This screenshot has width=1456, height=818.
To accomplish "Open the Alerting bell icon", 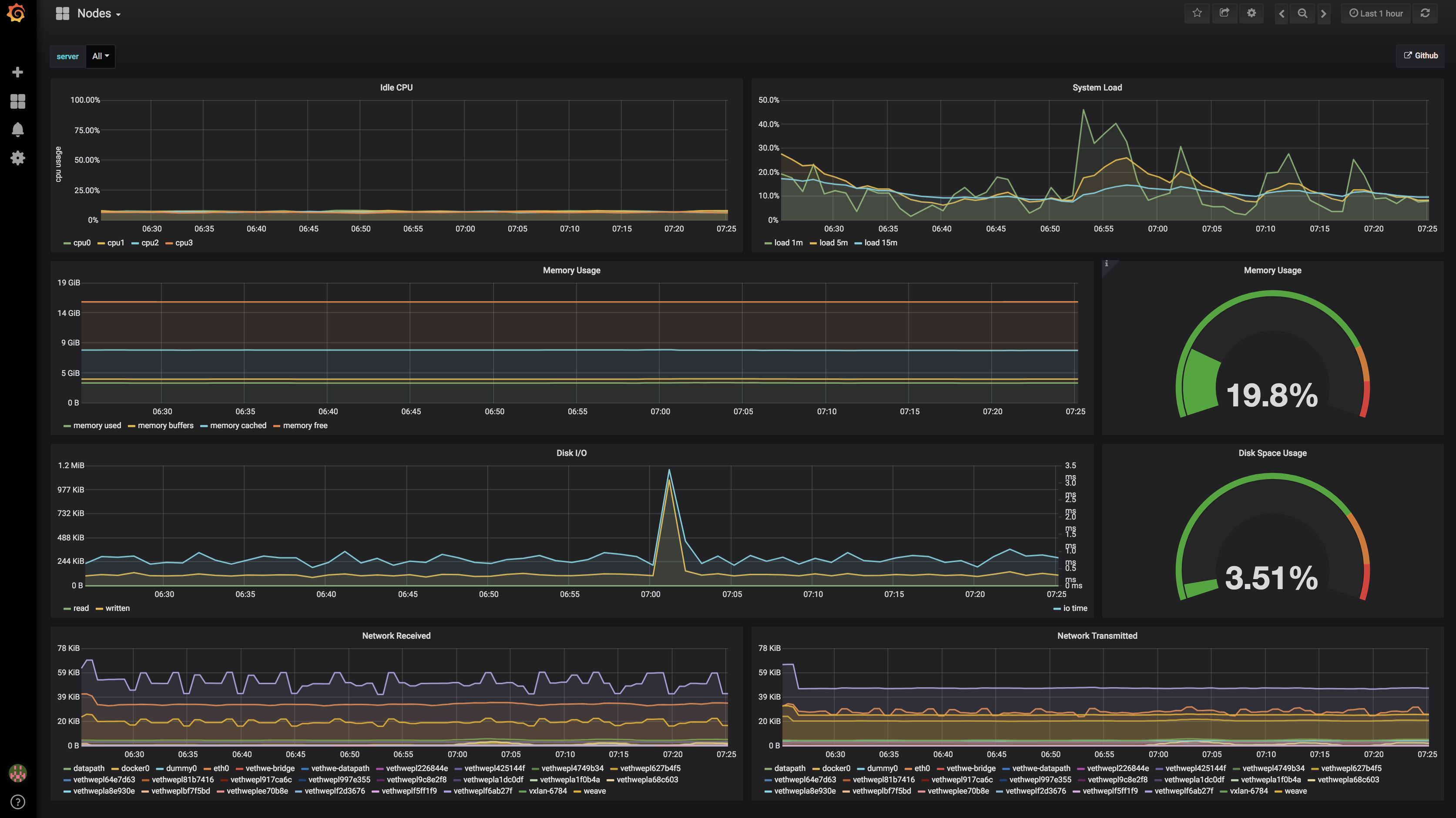I will tap(17, 130).
